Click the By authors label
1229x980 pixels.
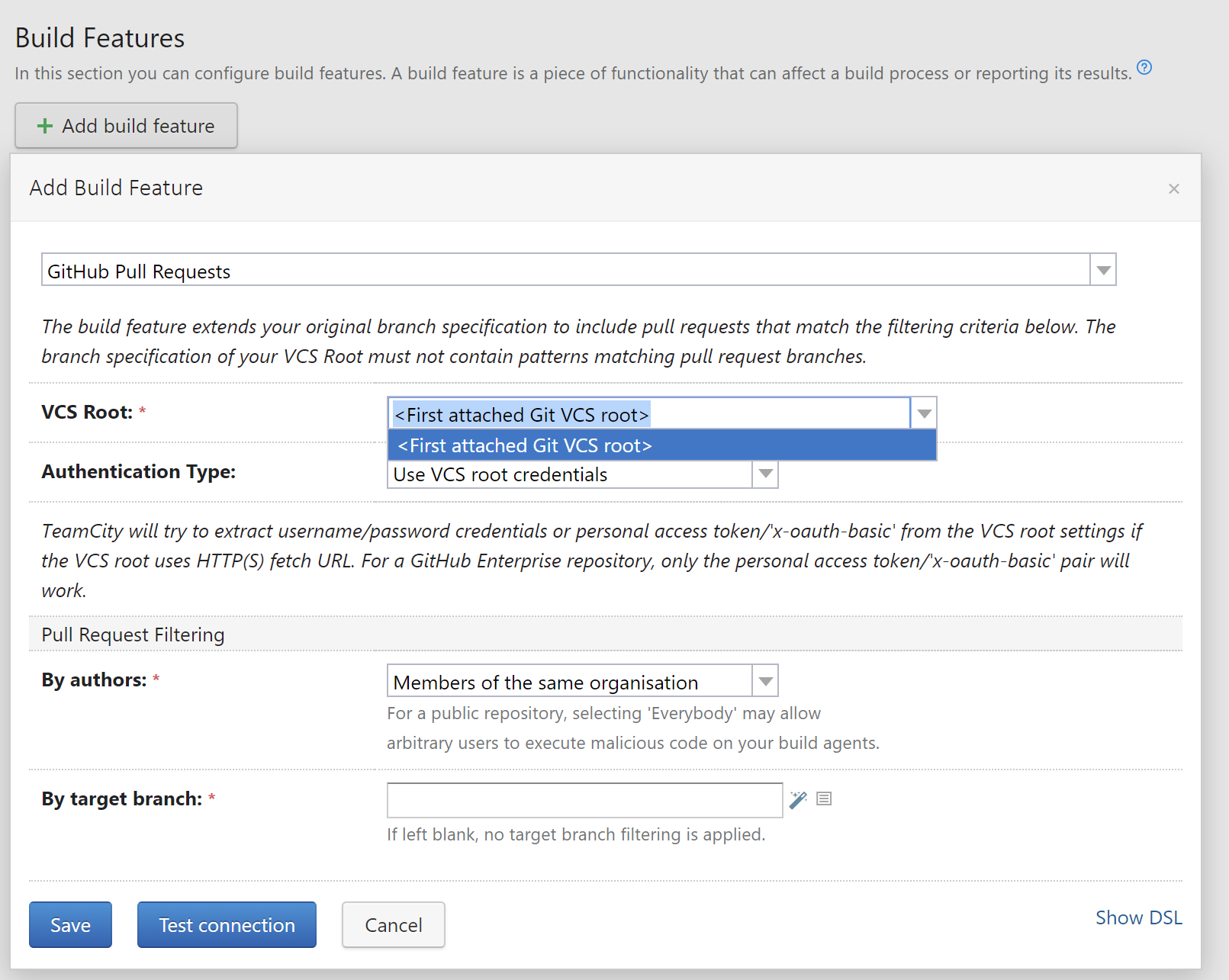94,680
